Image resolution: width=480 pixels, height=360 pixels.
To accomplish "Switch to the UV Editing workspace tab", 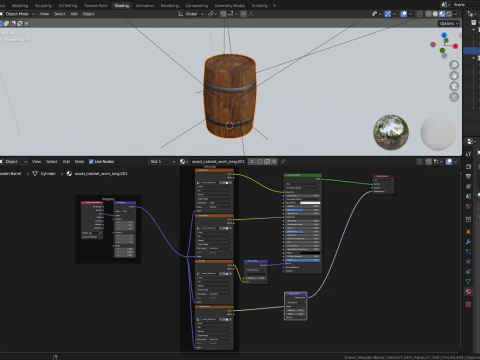I will click(x=68, y=5).
